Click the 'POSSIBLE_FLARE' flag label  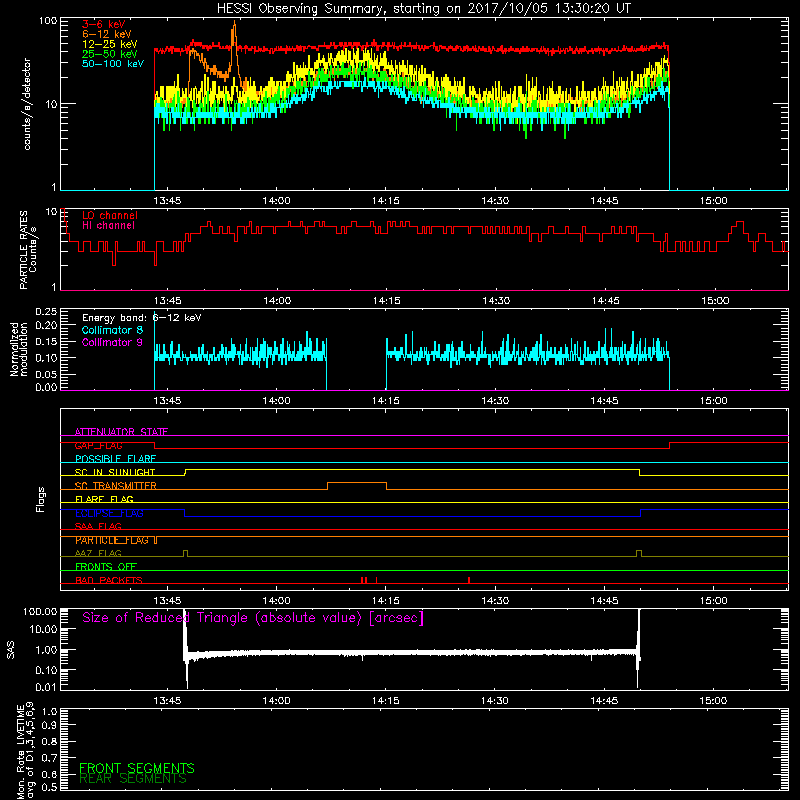coord(115,459)
